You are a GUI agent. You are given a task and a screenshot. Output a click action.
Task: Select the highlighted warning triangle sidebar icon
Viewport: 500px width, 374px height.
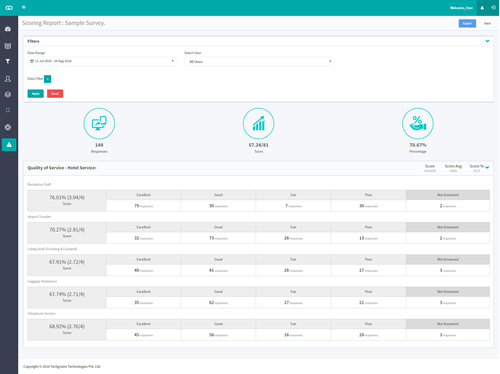9,145
